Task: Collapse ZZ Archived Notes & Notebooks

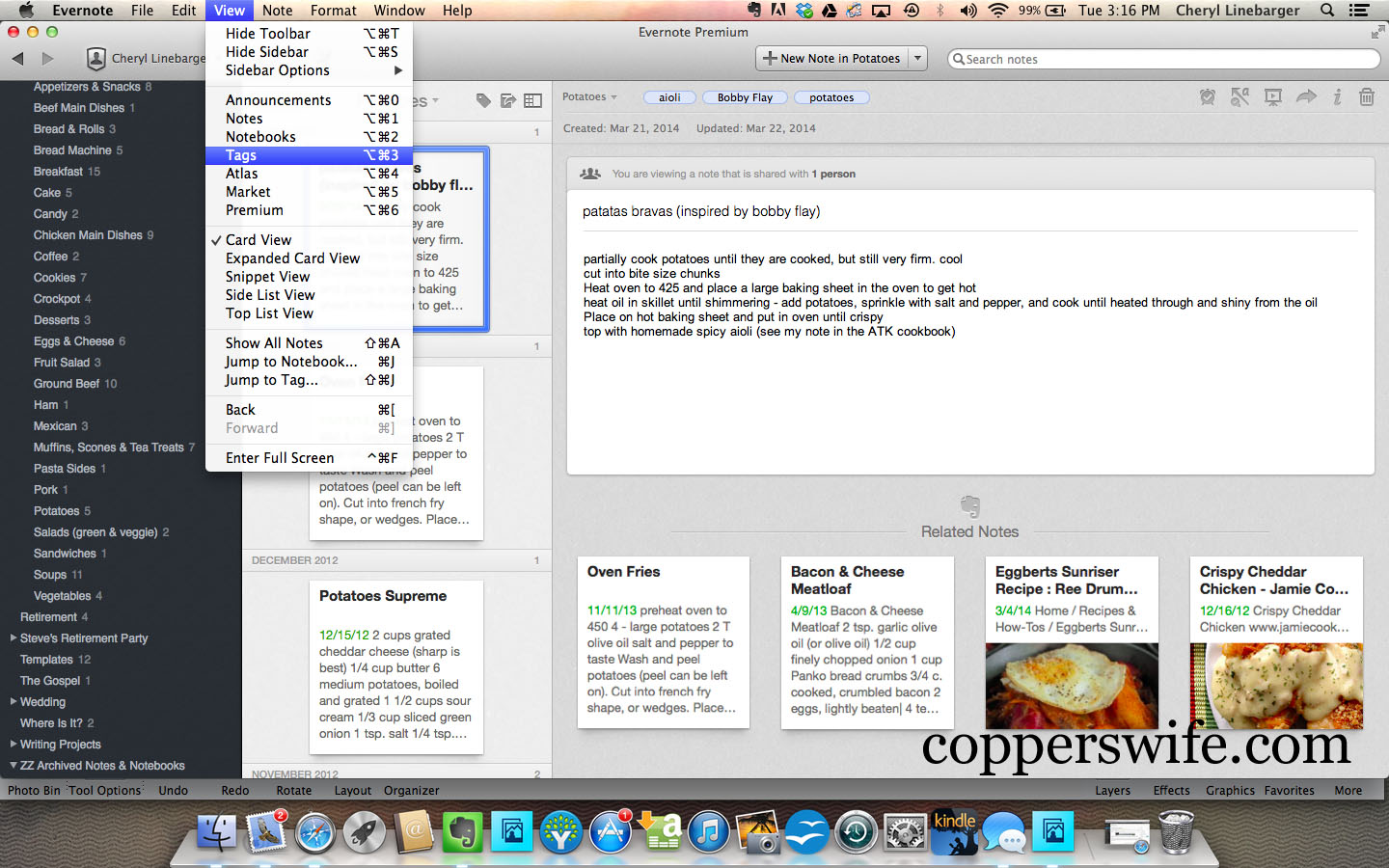Action: point(14,765)
